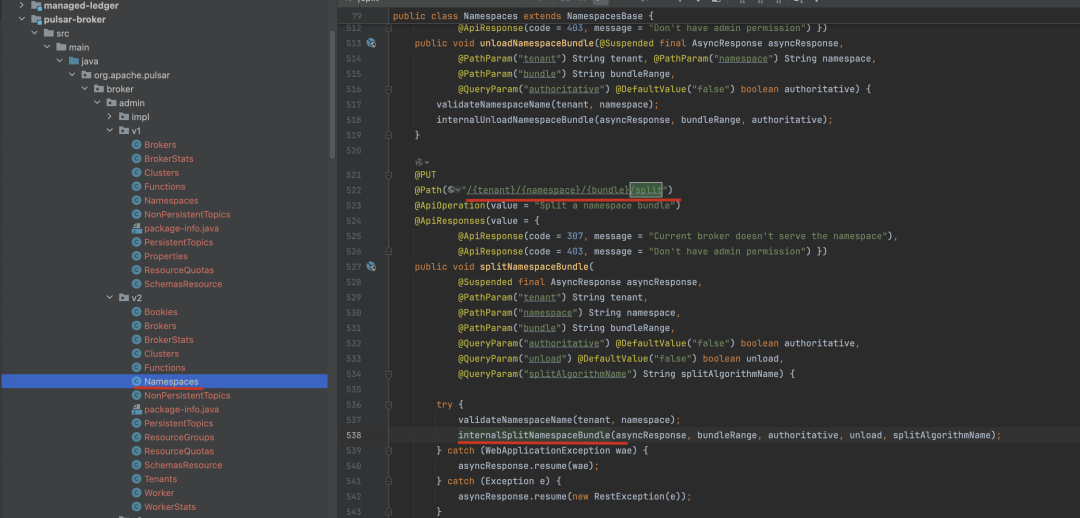This screenshot has width=1080, height=518.
Task: Collapse the admin package
Action: [97, 103]
